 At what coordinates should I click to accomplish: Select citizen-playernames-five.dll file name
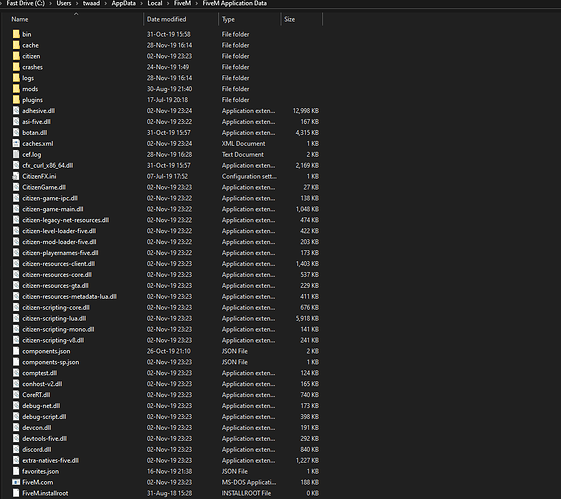pos(60,253)
